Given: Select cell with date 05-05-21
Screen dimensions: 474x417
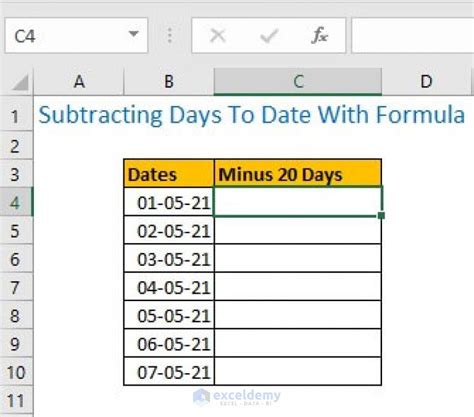Looking at the screenshot, I should [169, 315].
